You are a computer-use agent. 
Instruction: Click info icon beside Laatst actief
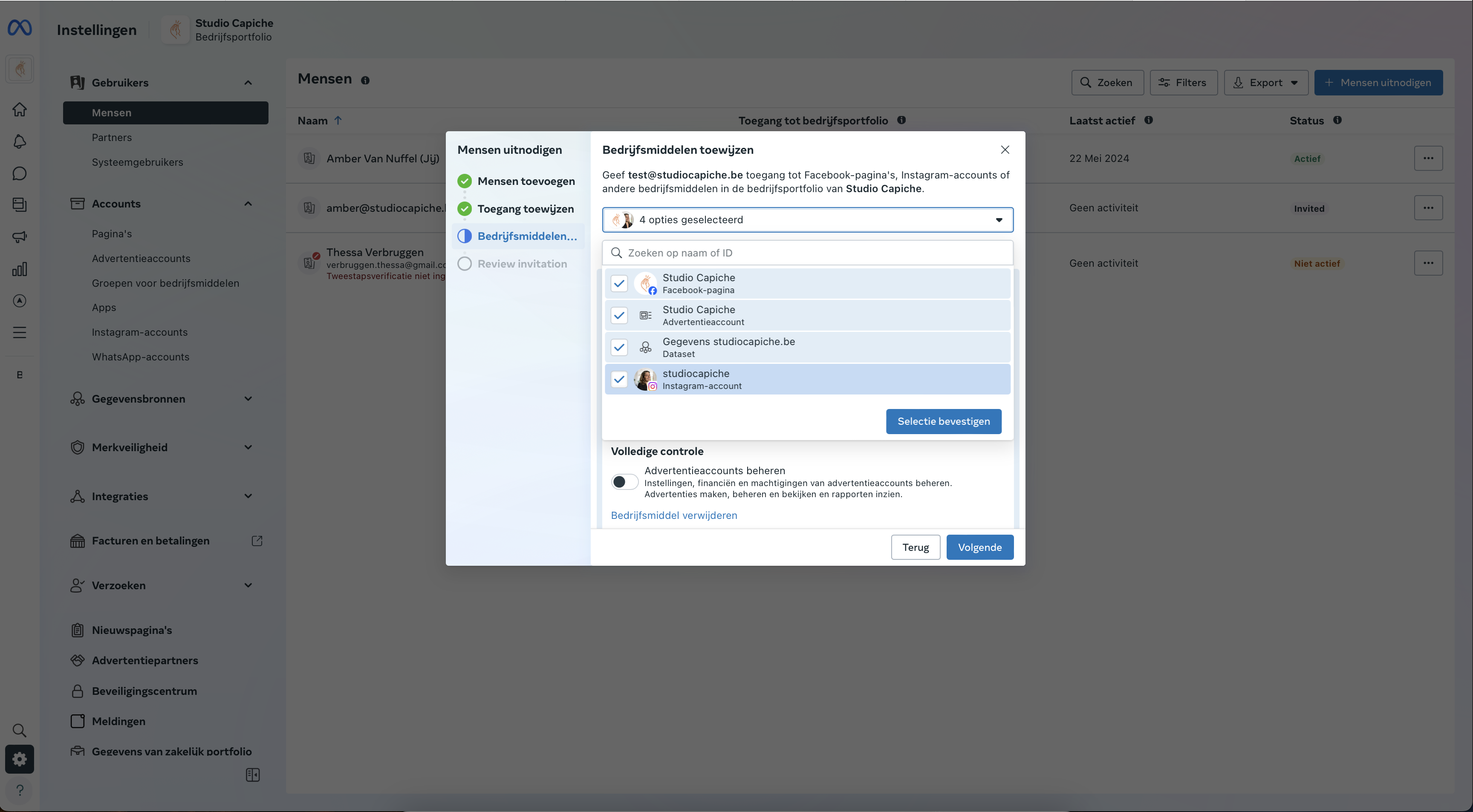pyautogui.click(x=1148, y=120)
